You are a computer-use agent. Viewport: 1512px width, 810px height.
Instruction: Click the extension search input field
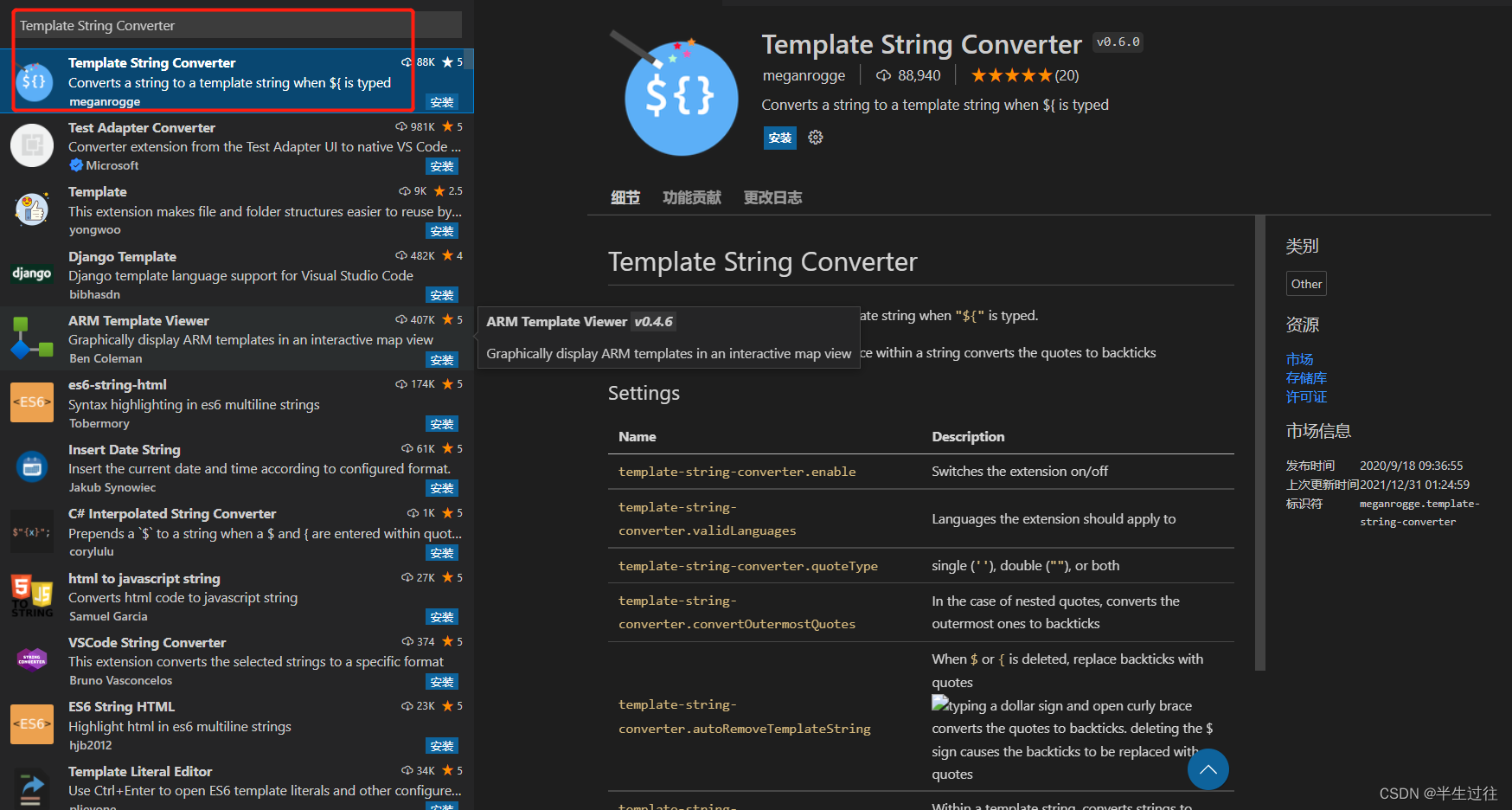click(240, 25)
